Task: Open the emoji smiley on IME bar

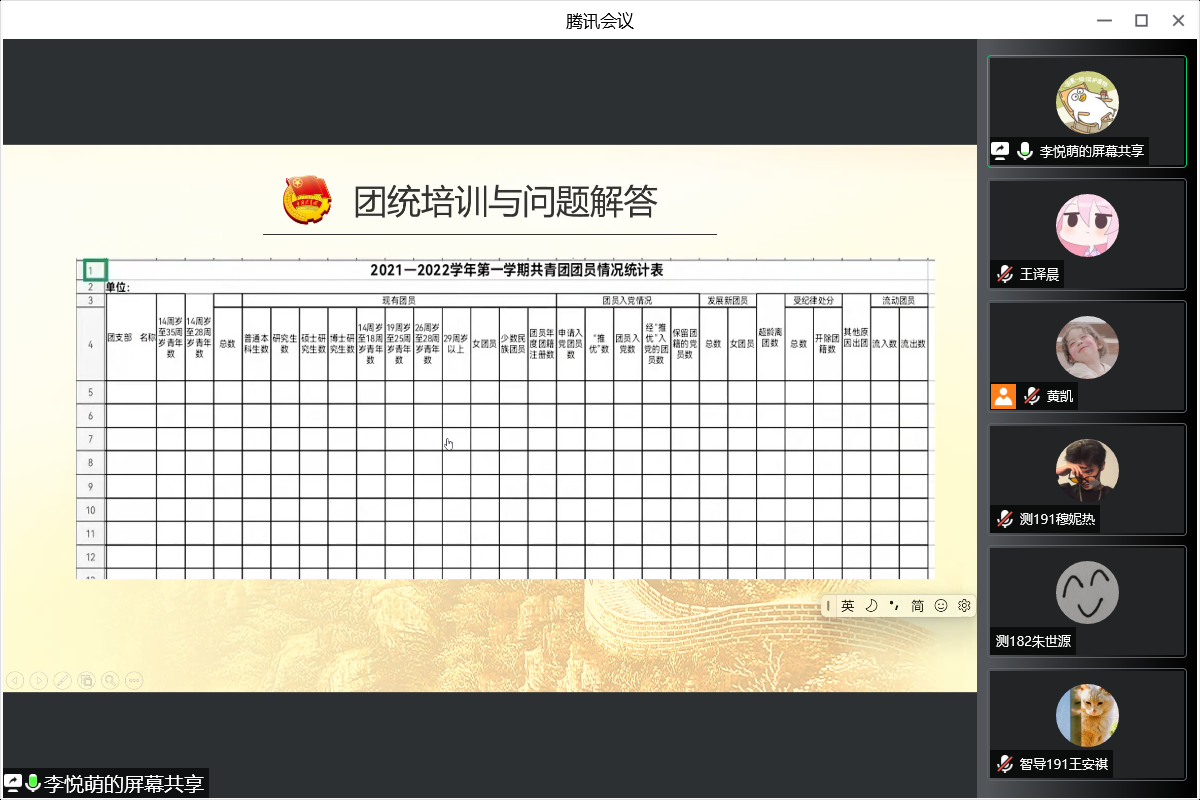Action: point(941,605)
